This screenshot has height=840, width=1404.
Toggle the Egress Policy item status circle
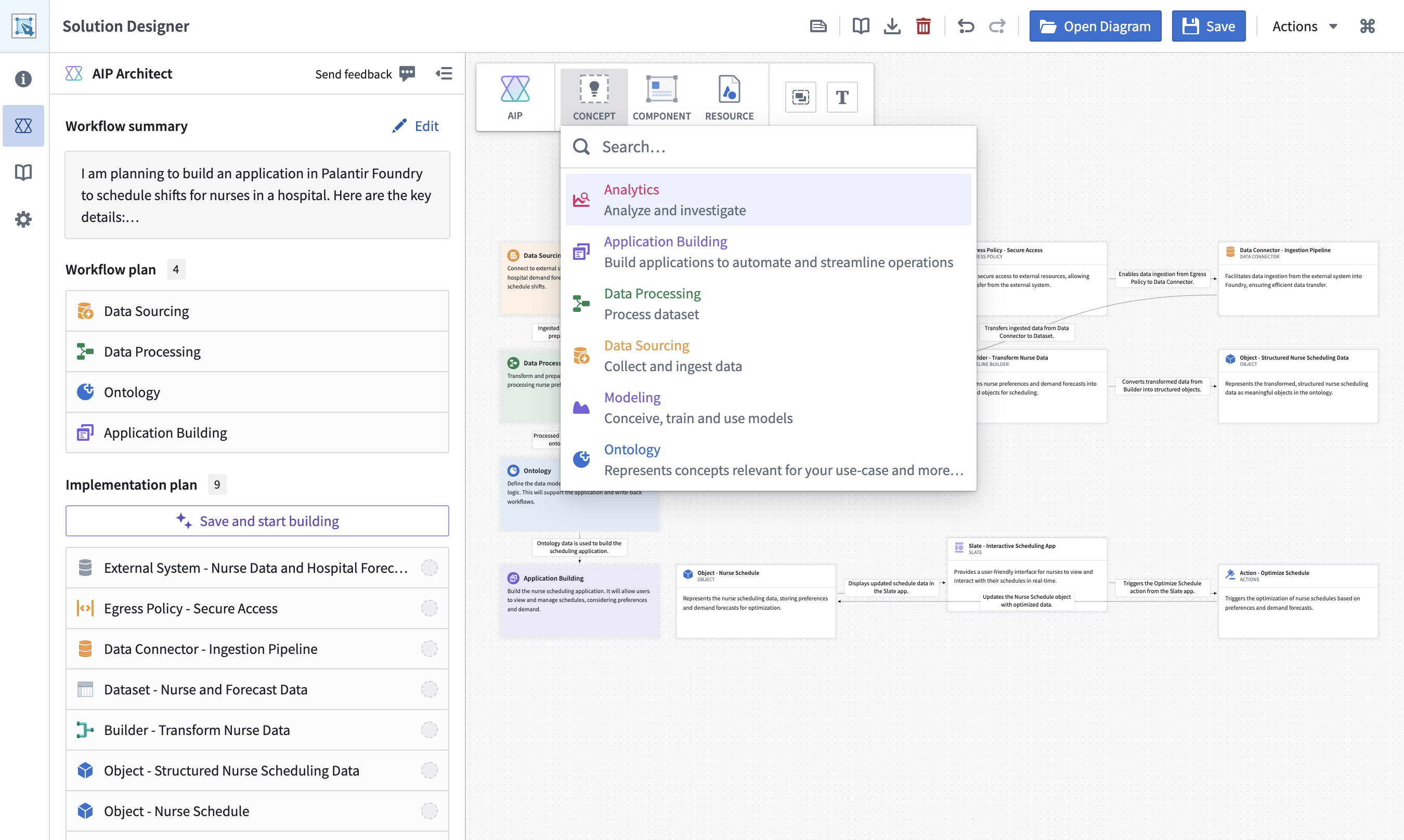(429, 609)
